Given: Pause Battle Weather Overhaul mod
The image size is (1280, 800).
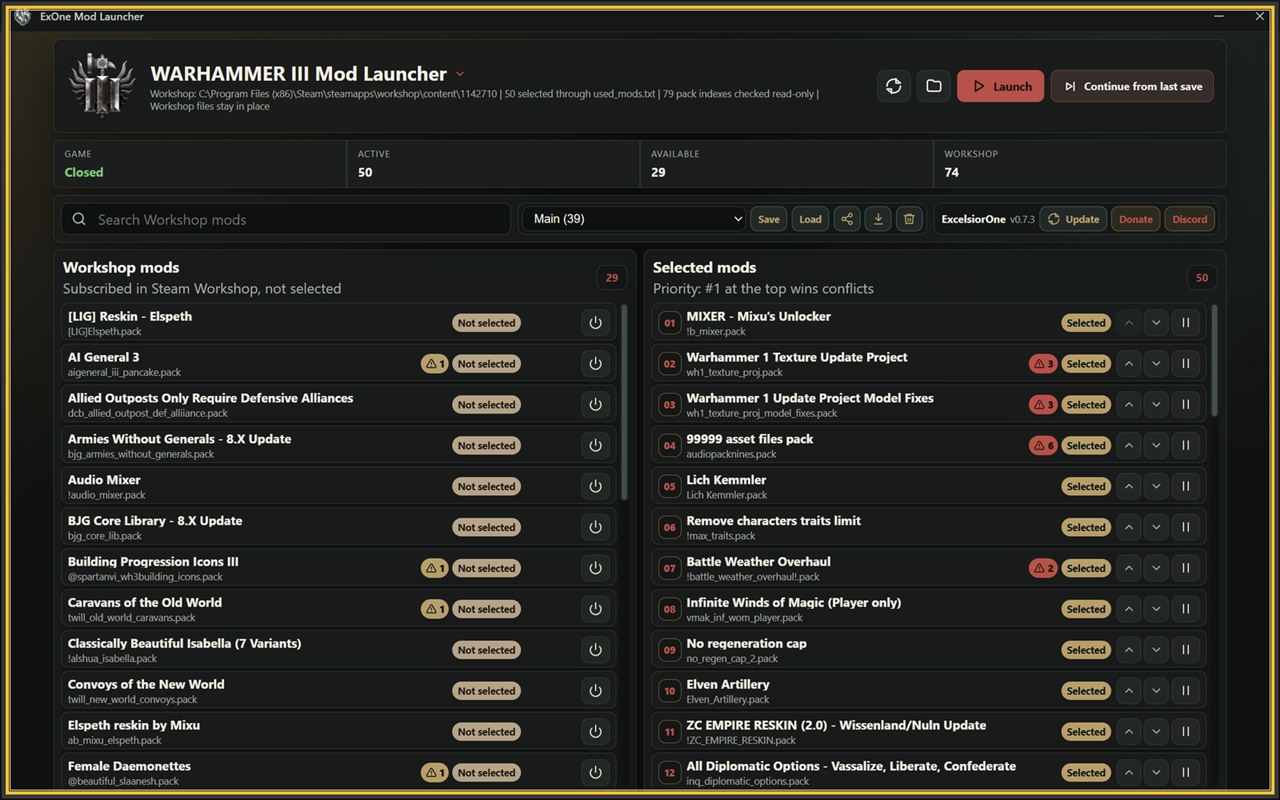Looking at the screenshot, I should 1186,568.
